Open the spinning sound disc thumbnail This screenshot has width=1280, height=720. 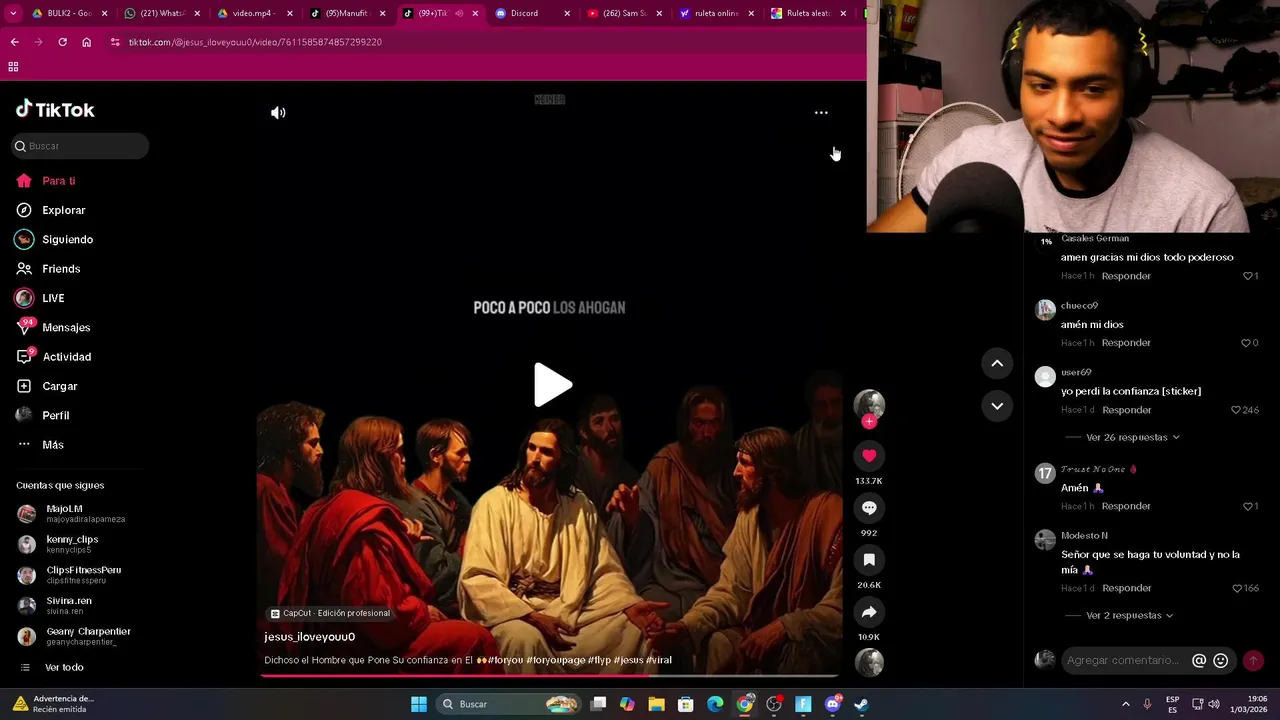(x=869, y=662)
